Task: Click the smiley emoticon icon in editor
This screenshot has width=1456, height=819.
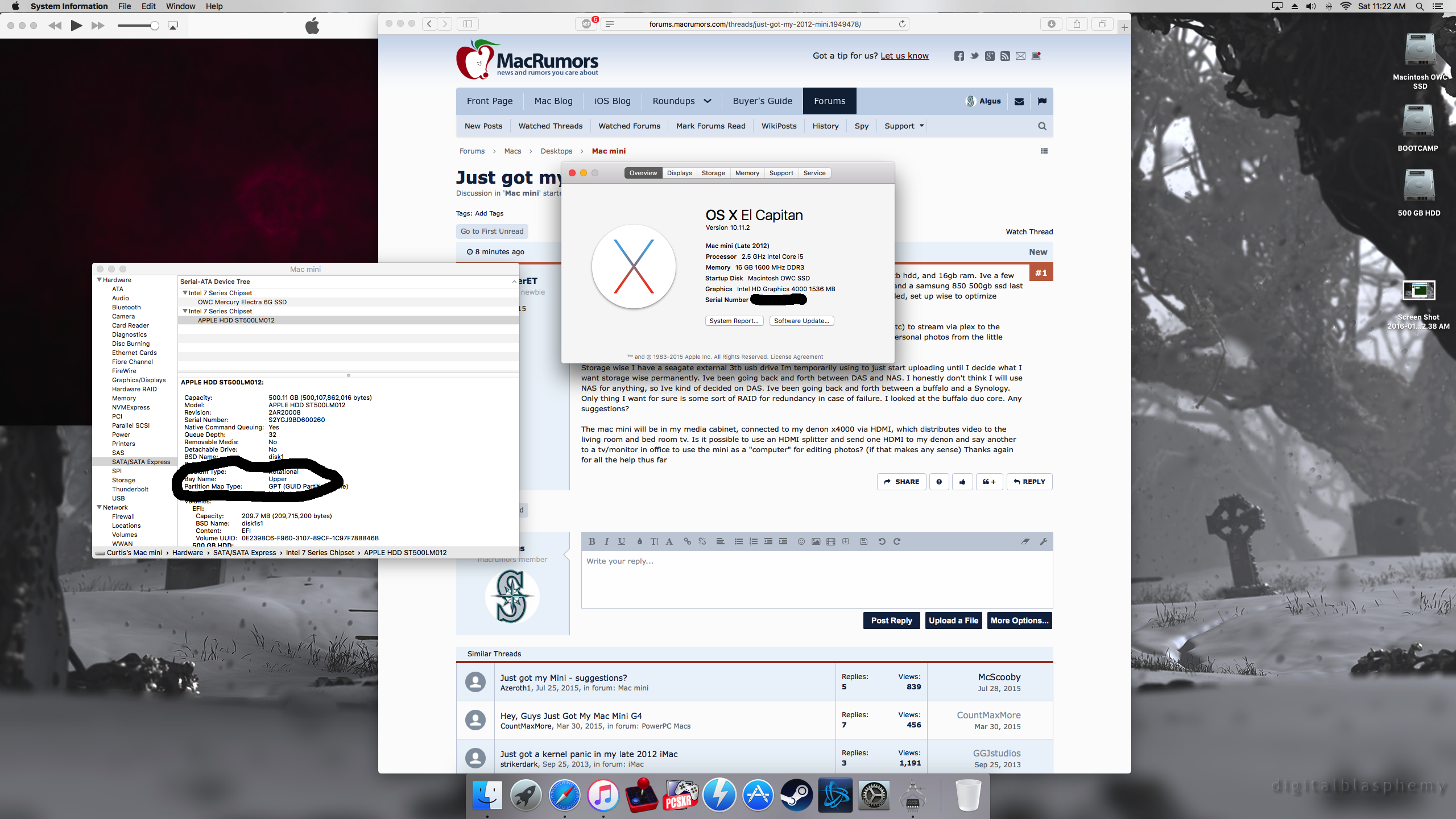Action: point(801,541)
